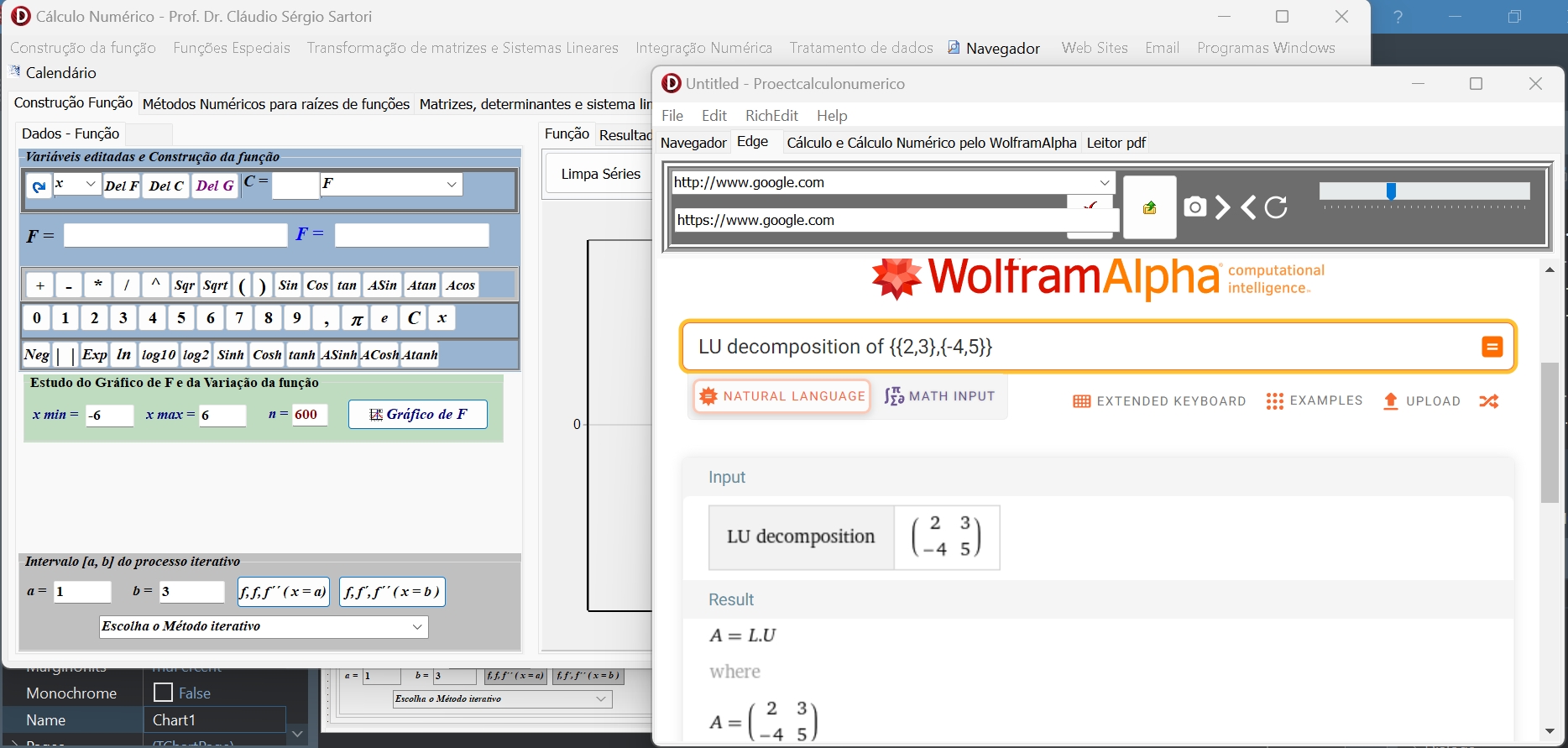Switch to the Leitor pdf tab
Image resolution: width=1568 pixels, height=748 pixels.
coord(1116,143)
